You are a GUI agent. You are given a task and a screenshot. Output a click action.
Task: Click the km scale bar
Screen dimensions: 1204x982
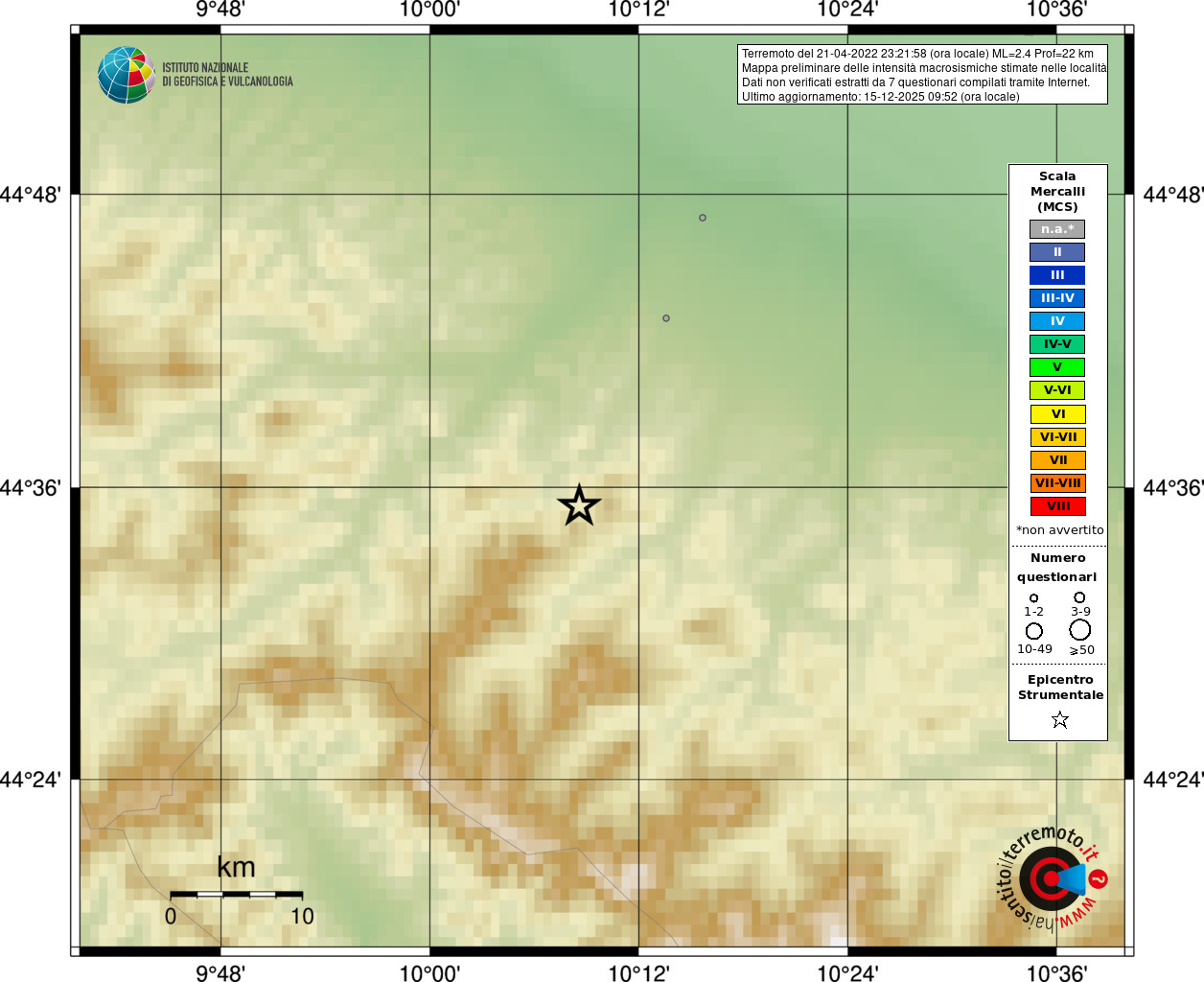pyautogui.click(x=237, y=894)
